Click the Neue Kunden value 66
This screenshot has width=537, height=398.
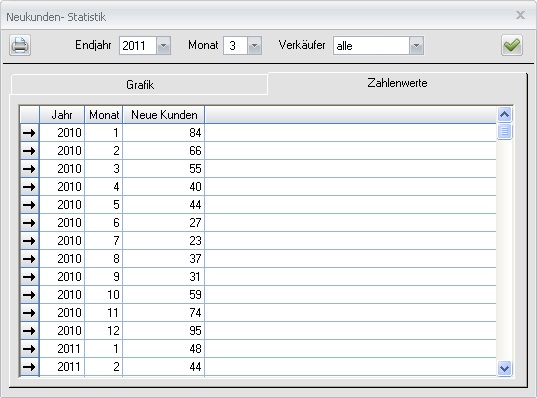tap(164, 151)
